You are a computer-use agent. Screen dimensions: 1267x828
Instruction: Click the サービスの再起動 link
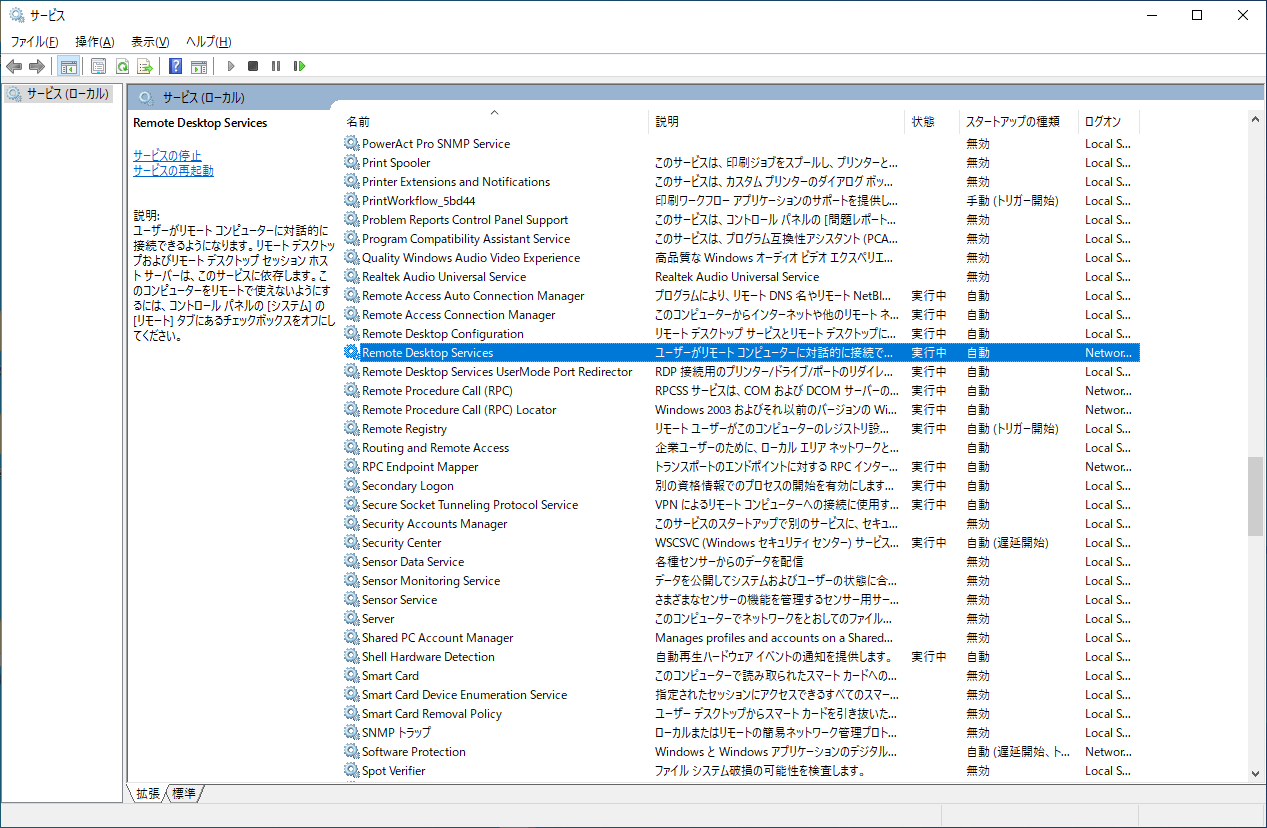[x=173, y=171]
